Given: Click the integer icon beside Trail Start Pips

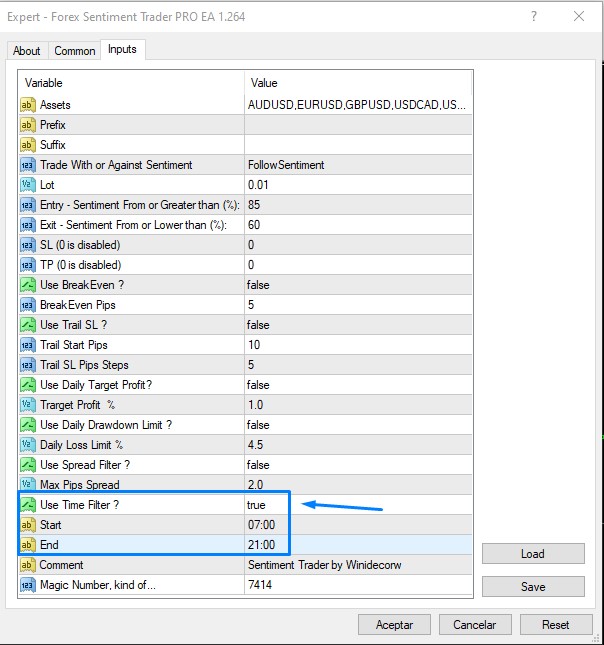Looking at the screenshot, I should (x=28, y=345).
